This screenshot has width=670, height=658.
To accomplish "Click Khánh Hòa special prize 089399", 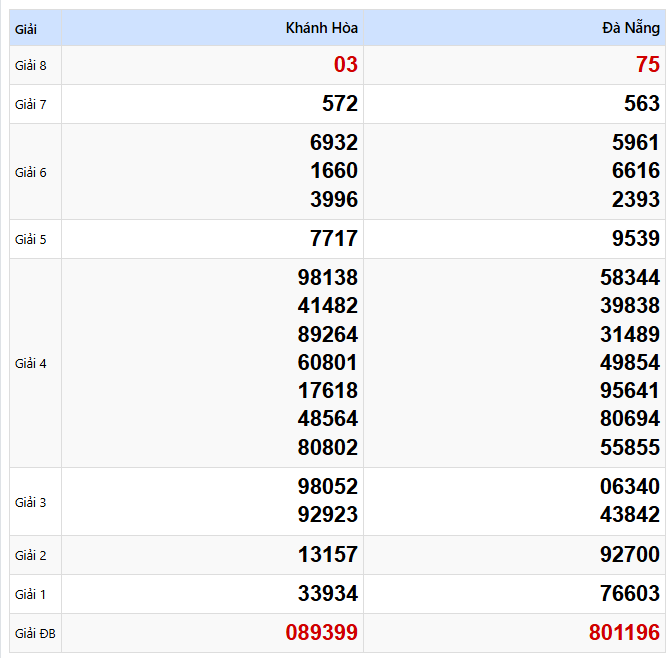I will [321, 632].
